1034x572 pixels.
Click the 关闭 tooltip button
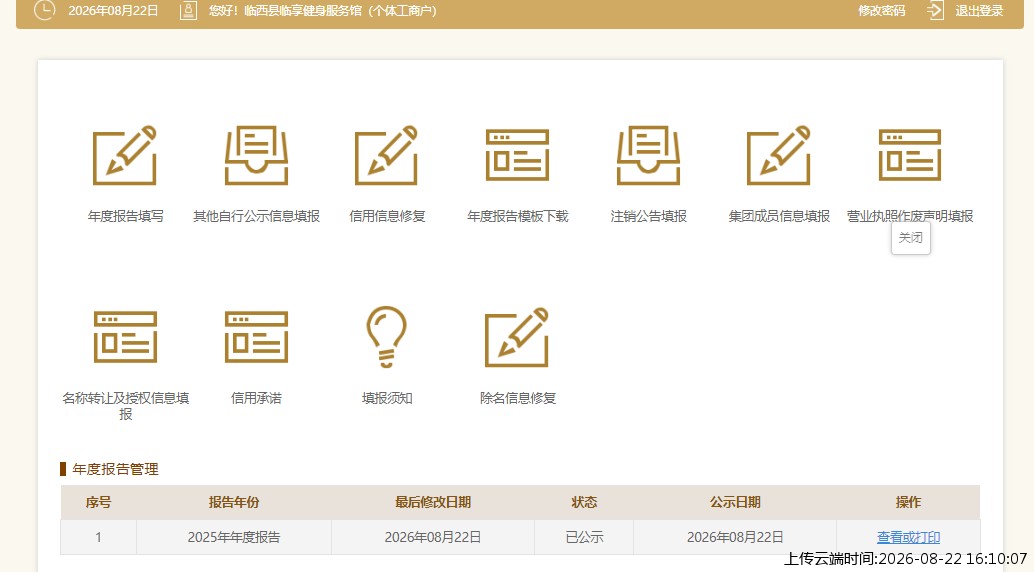[x=911, y=238]
